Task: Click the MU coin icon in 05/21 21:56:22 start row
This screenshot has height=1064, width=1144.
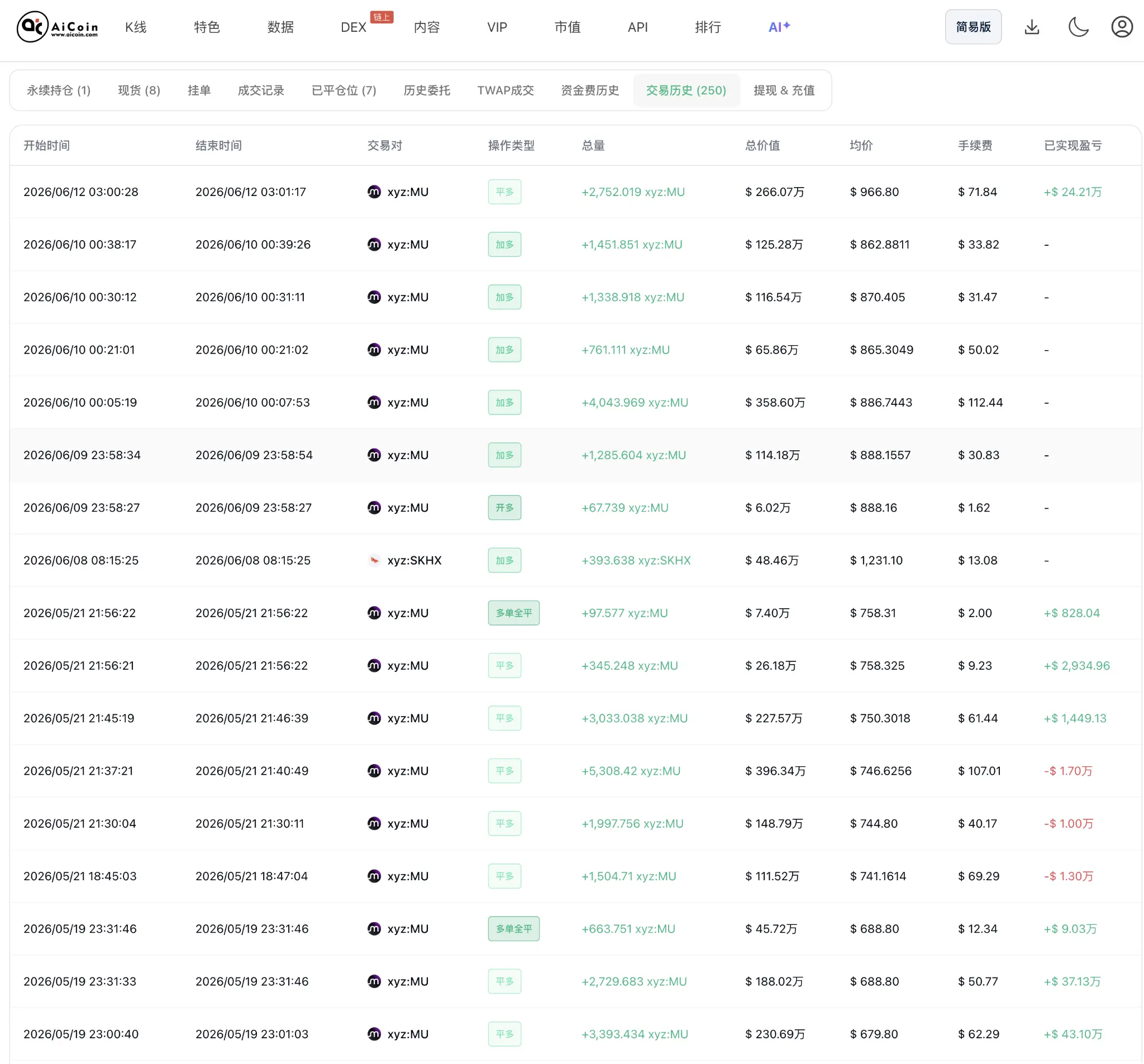Action: [x=374, y=613]
